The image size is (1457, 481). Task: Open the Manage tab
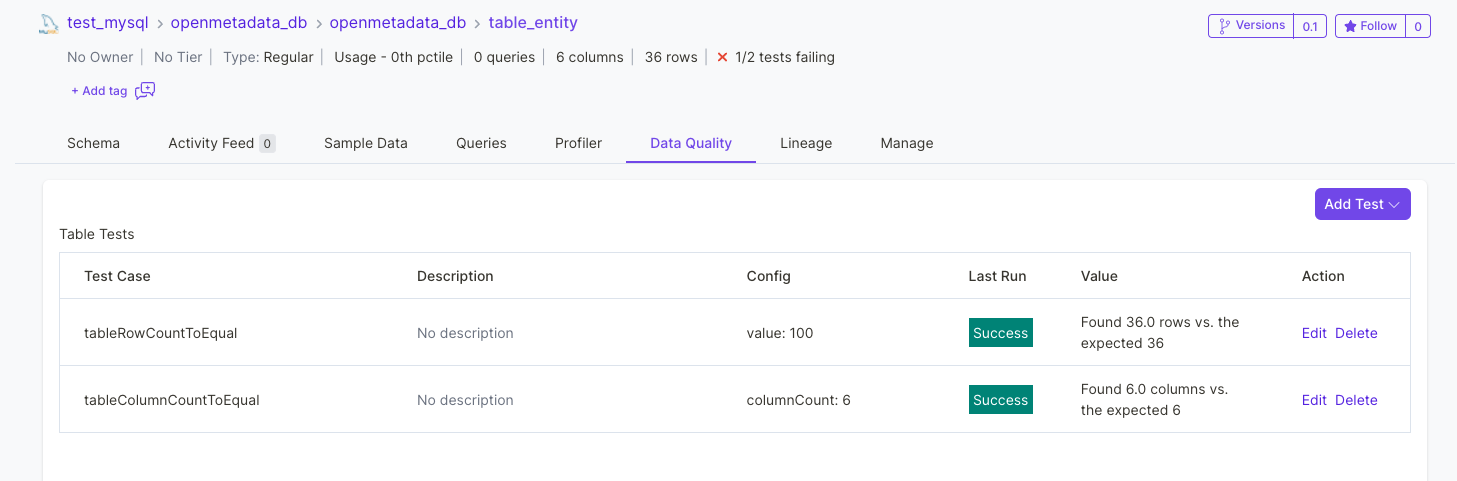pyautogui.click(x=907, y=143)
